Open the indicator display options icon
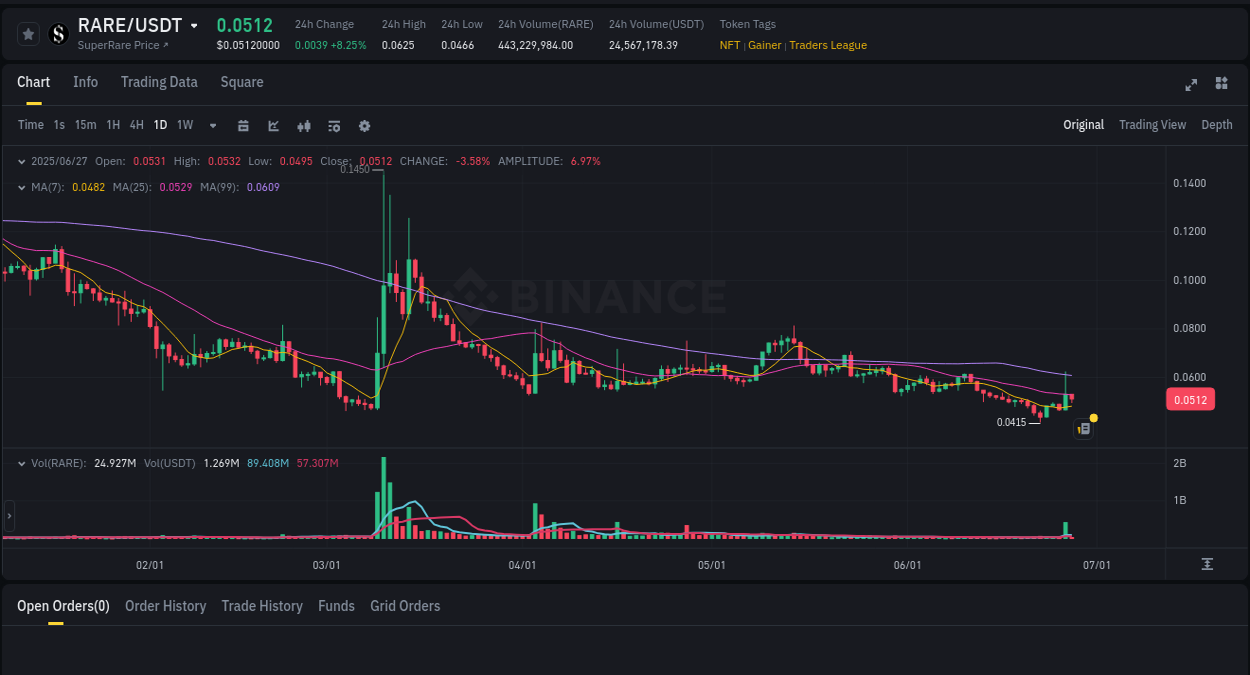Screen dimensions: 1250x675 pos(333,125)
